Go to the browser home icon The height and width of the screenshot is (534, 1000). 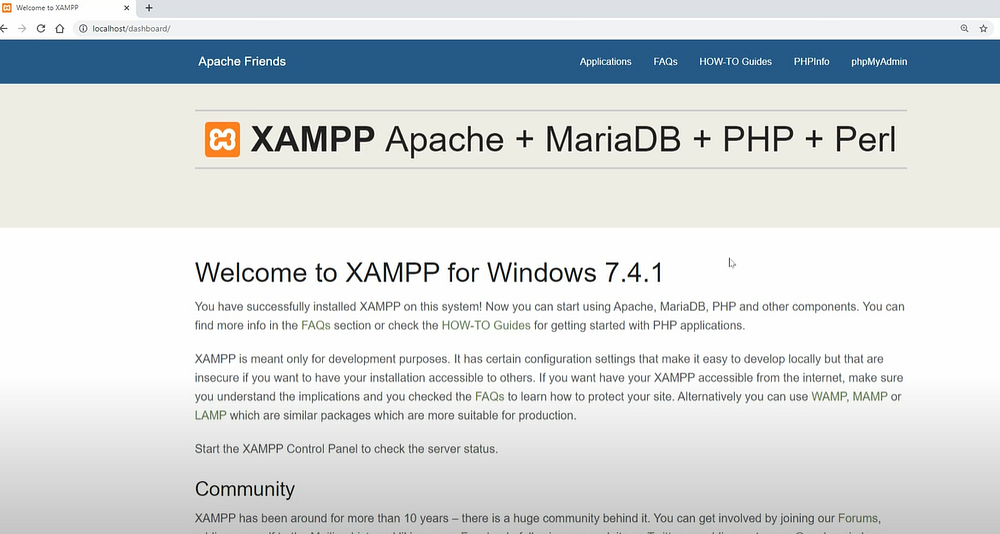click(x=60, y=29)
